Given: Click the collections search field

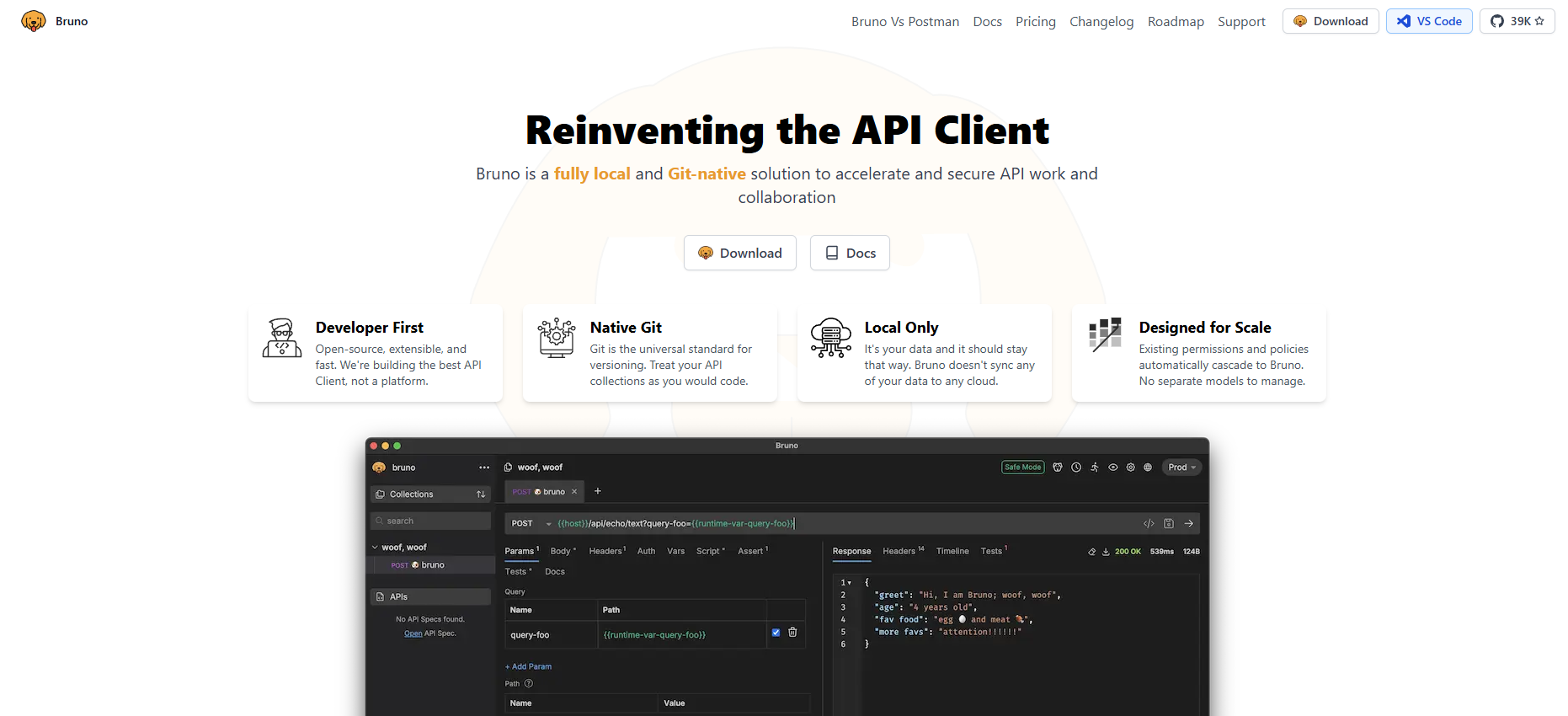Looking at the screenshot, I should pos(431,521).
